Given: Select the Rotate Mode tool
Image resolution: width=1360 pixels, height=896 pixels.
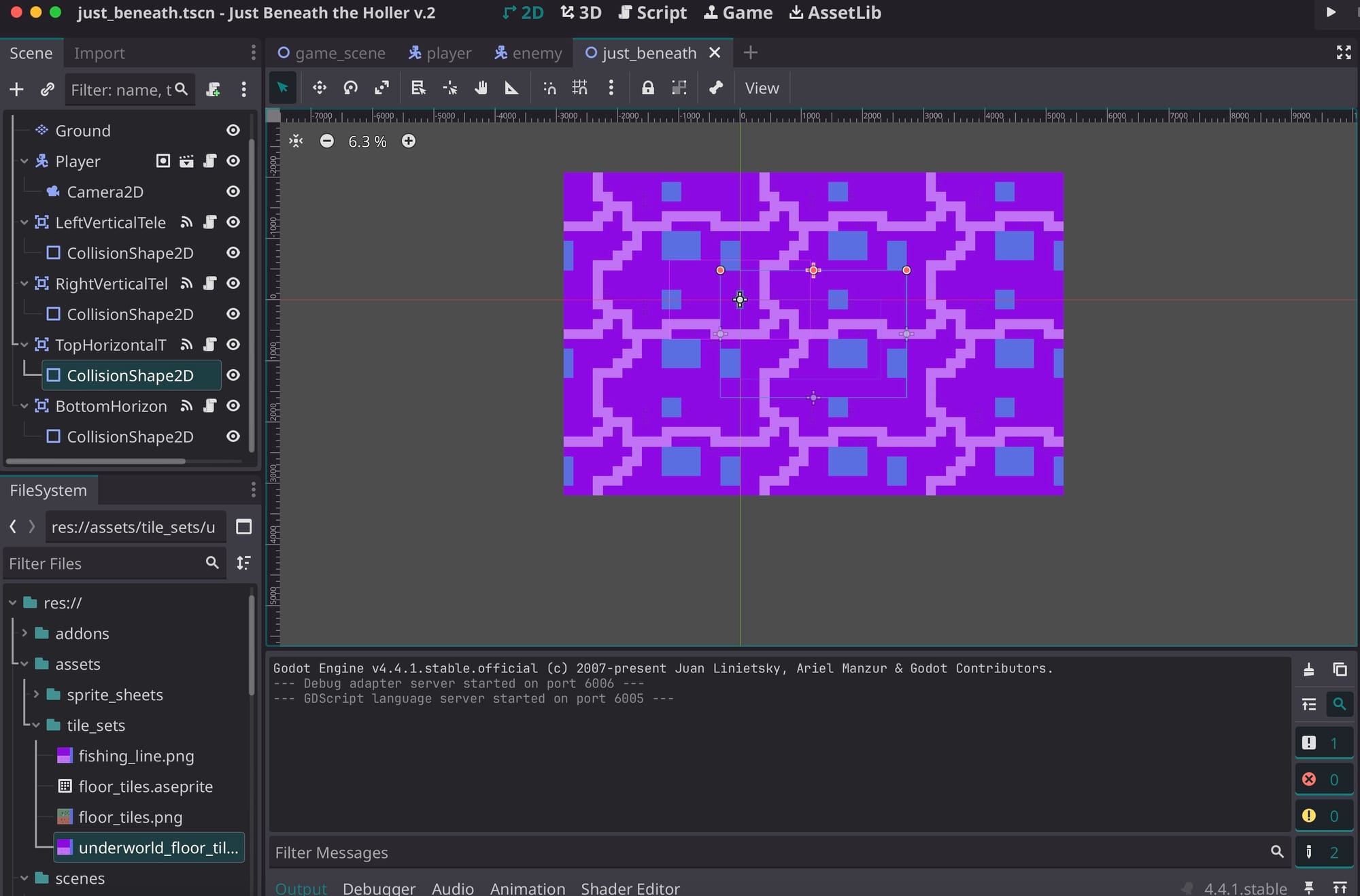Looking at the screenshot, I should click(350, 88).
